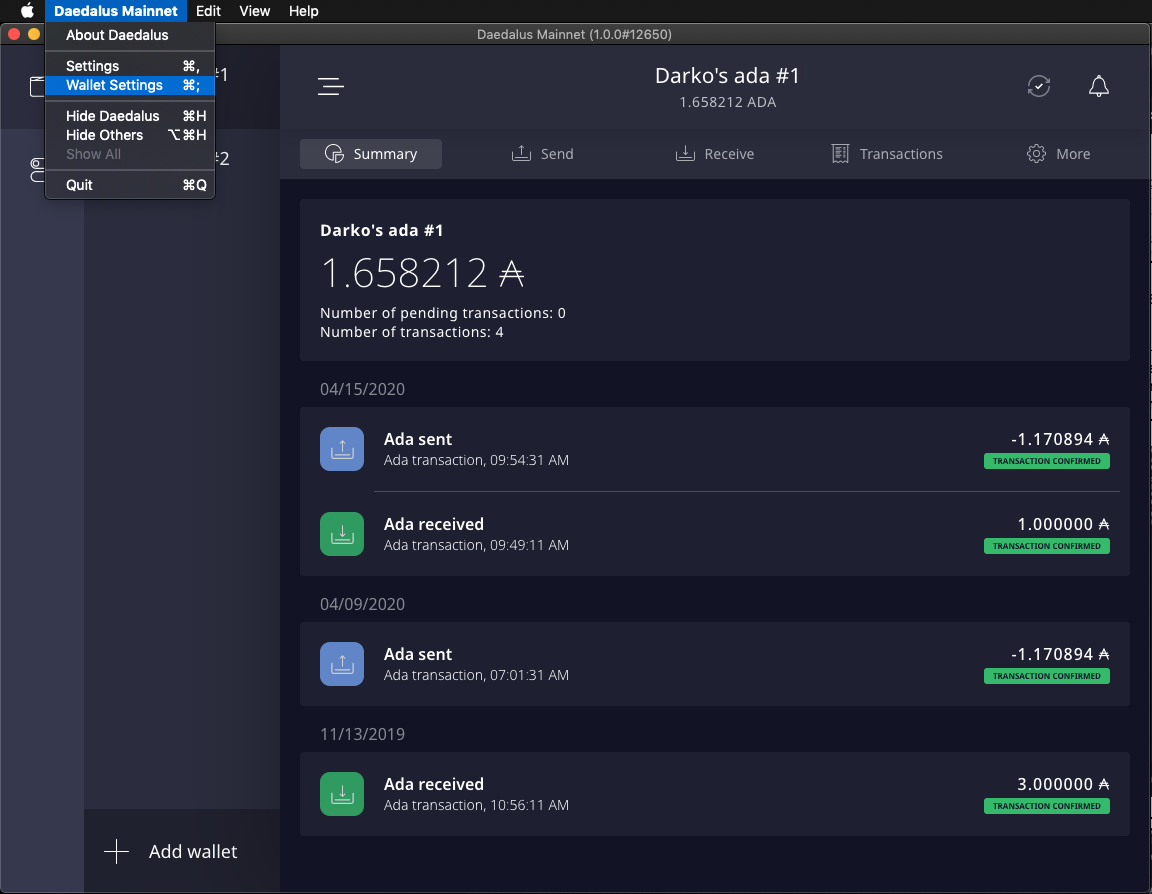
Task: Select the Summary tab
Action: [x=371, y=154]
